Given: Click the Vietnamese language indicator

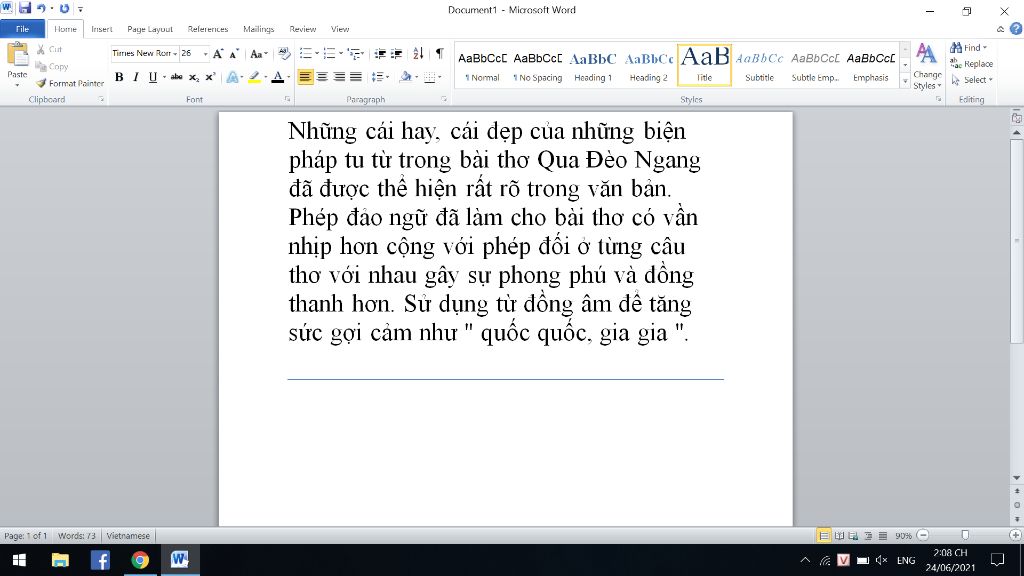Looking at the screenshot, I should tap(128, 536).
